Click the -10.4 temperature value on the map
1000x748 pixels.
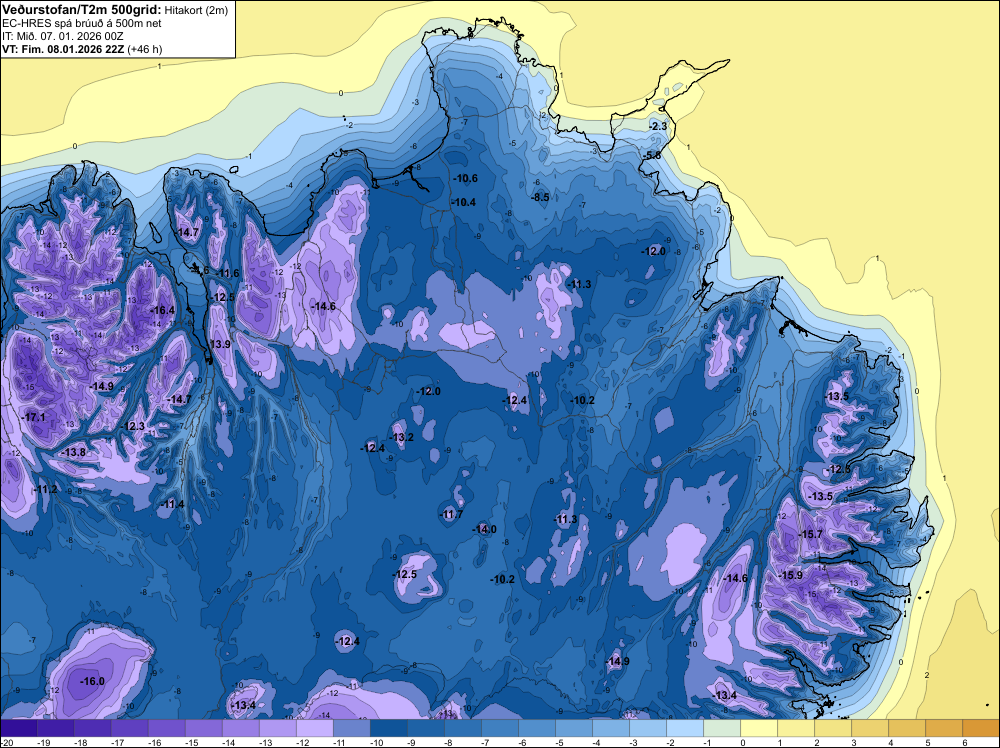(x=464, y=202)
